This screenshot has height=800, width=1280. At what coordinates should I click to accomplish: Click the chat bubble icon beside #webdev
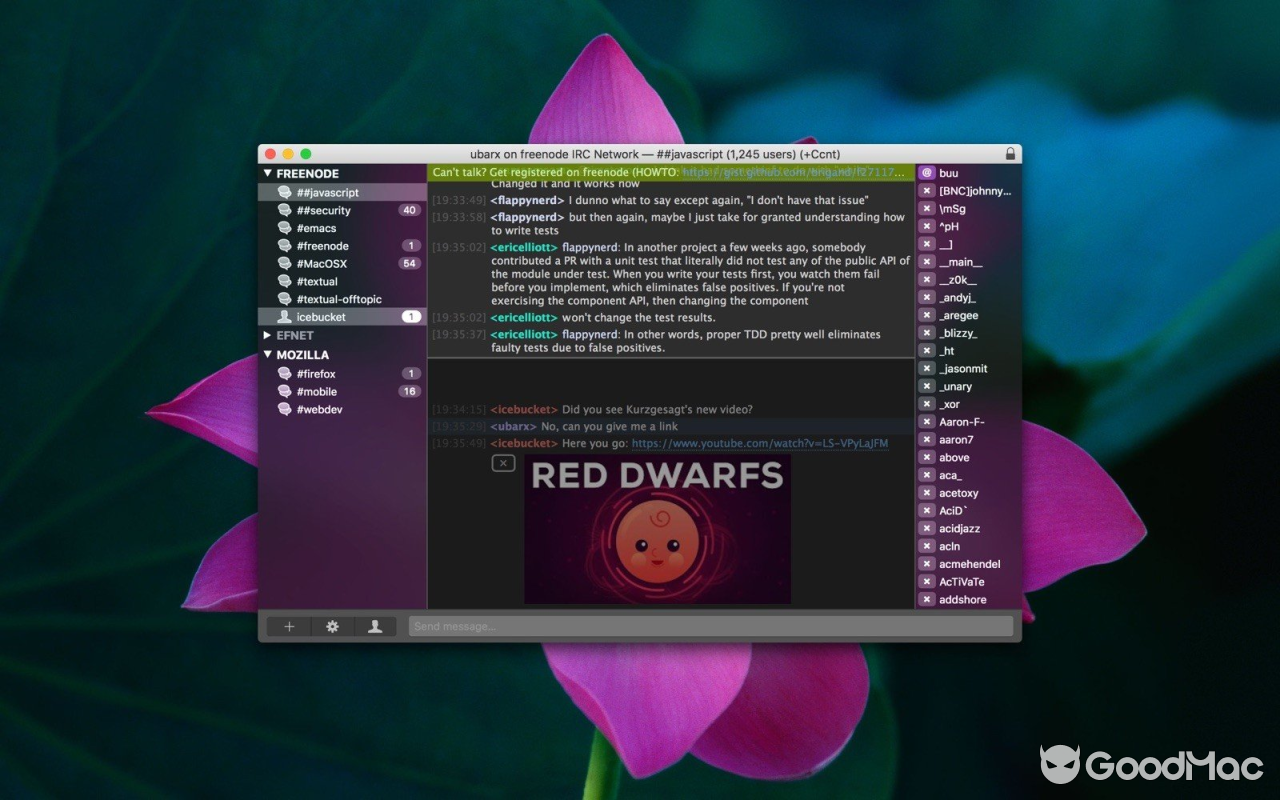coord(285,409)
